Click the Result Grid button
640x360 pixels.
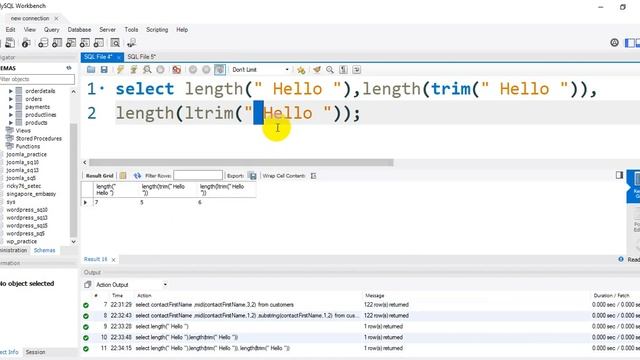coord(99,176)
